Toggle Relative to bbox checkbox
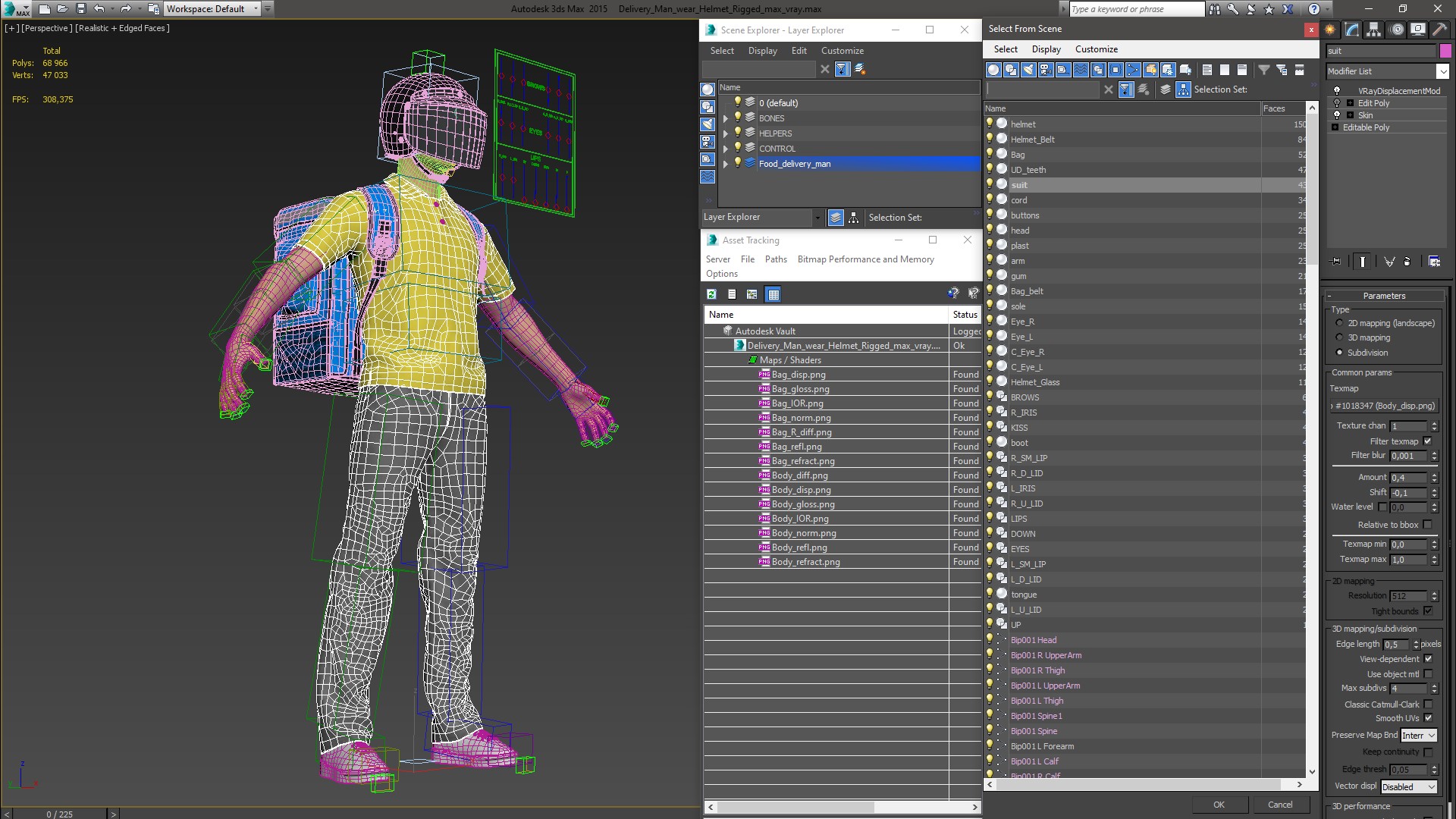 1428,525
